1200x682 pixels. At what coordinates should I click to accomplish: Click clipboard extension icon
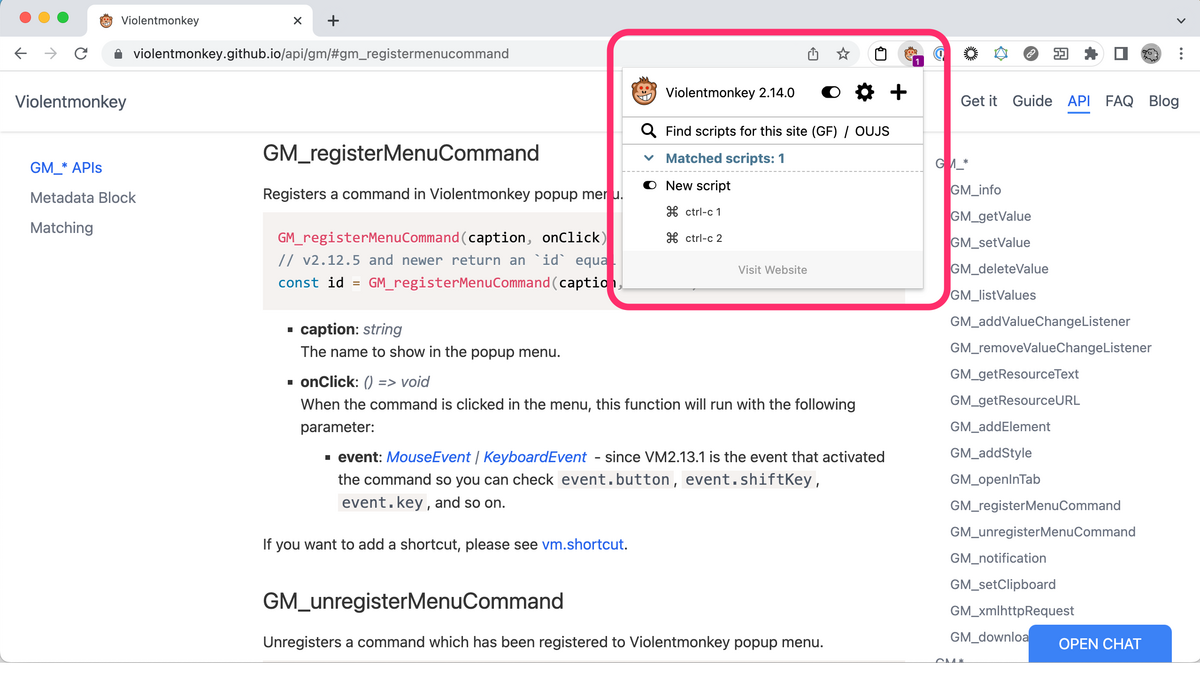[881, 54]
